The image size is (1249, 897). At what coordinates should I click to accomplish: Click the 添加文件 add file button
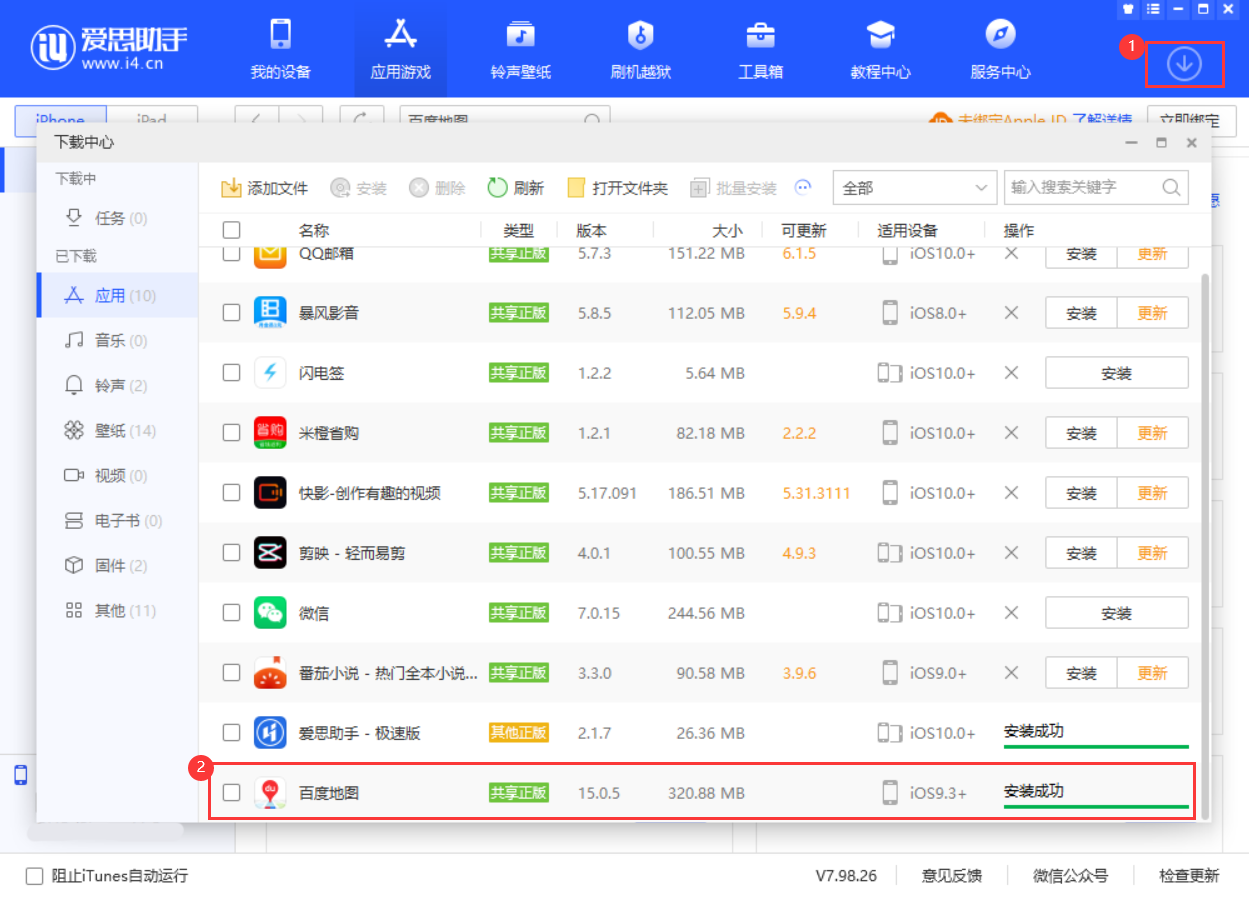(x=264, y=188)
